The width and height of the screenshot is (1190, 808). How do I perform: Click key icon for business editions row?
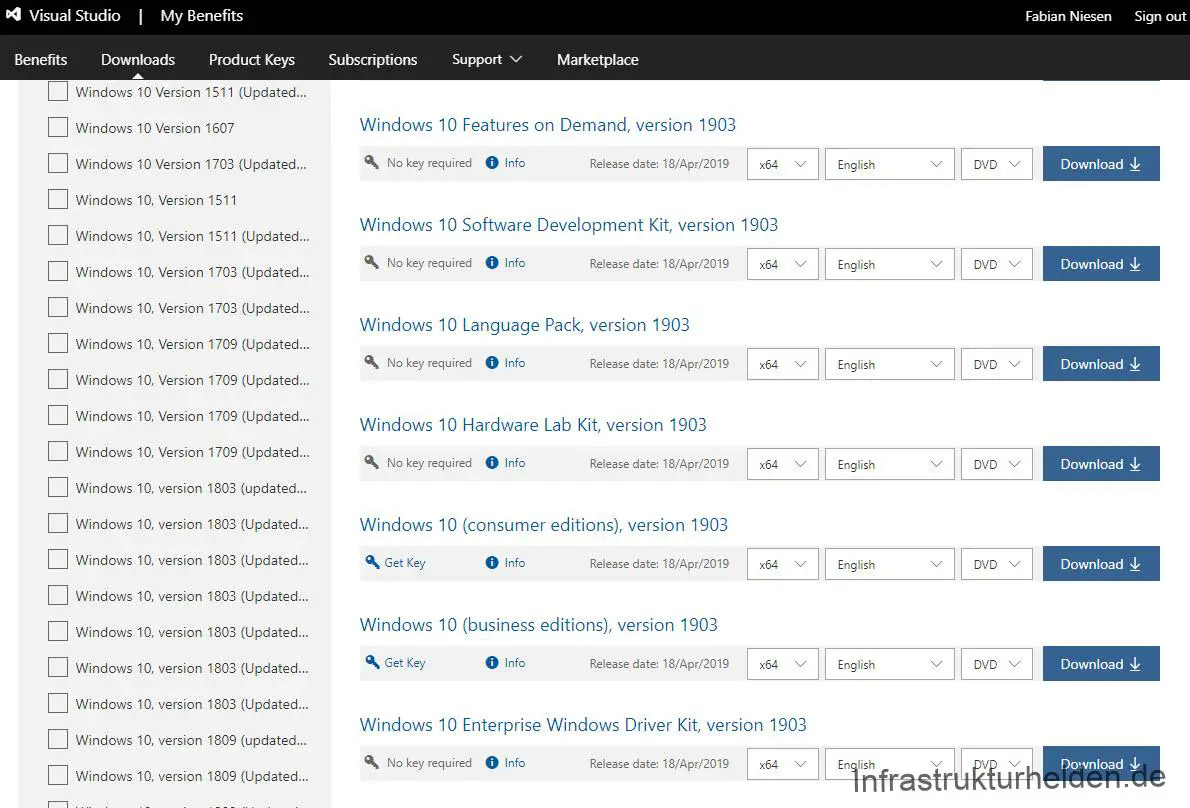[372, 662]
